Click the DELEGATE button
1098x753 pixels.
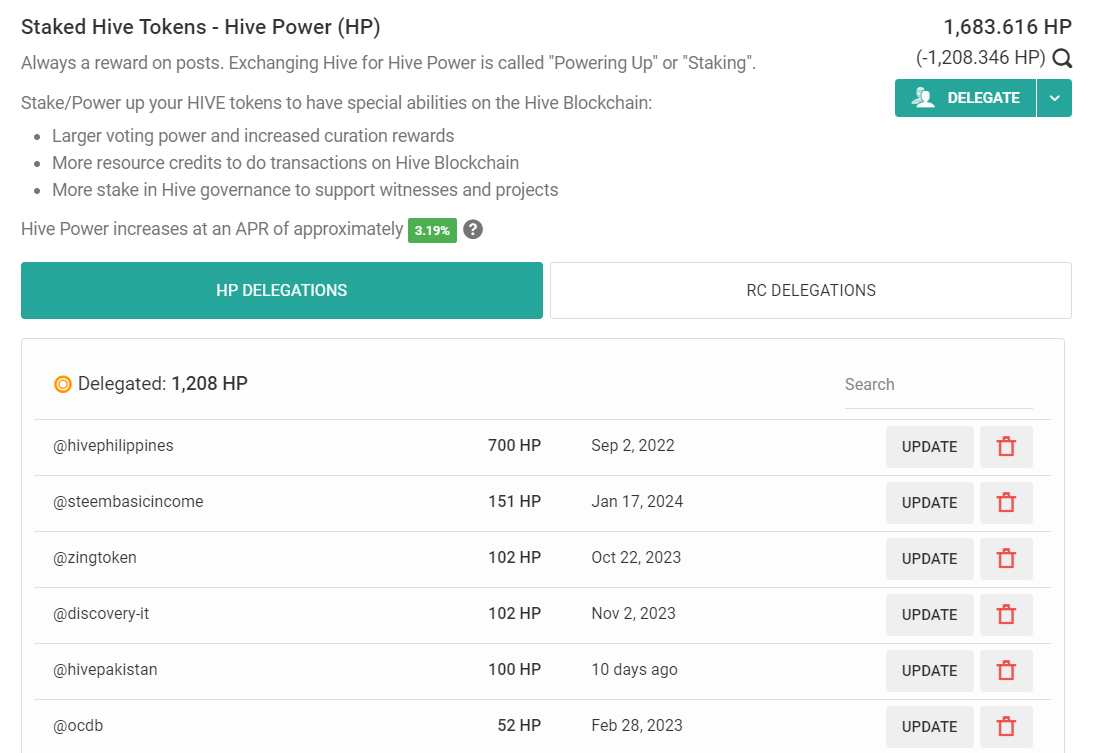point(965,98)
